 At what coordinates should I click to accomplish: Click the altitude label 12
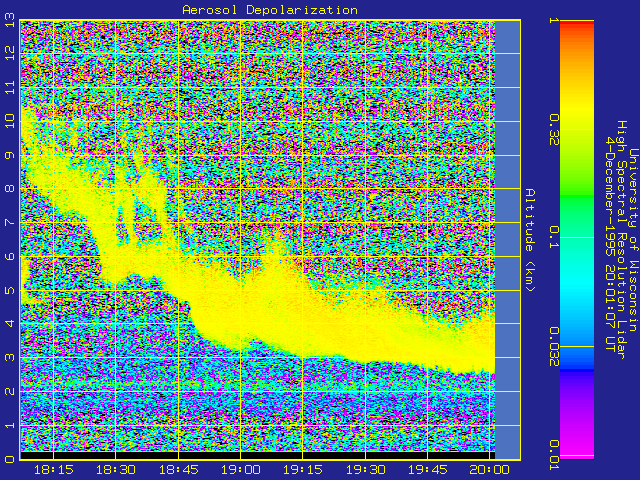(10, 53)
